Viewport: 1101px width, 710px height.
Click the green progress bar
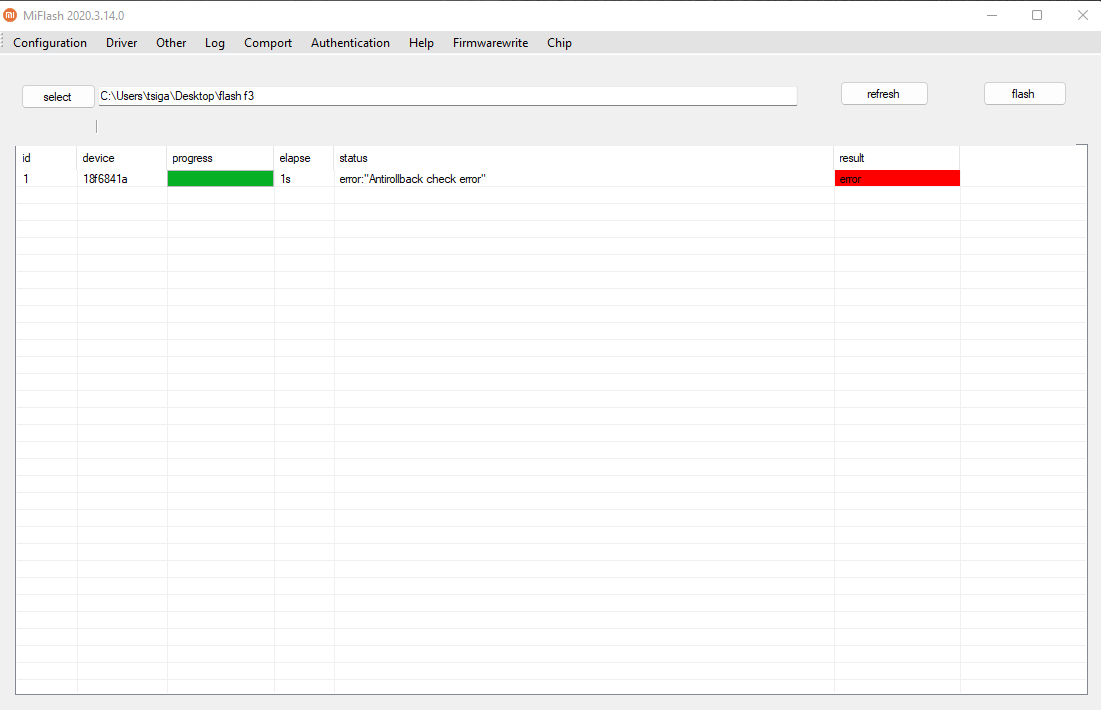coord(220,178)
